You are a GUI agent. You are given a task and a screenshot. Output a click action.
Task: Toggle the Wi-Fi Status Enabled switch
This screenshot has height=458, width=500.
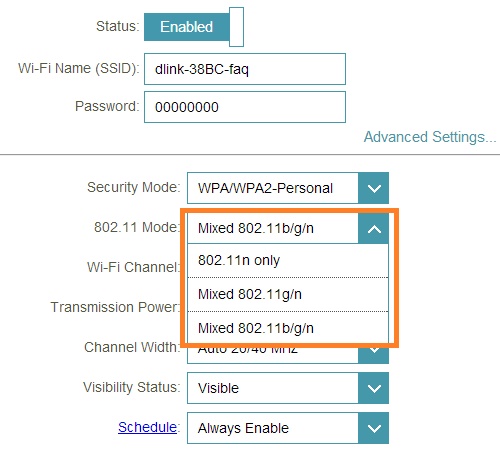[194, 27]
